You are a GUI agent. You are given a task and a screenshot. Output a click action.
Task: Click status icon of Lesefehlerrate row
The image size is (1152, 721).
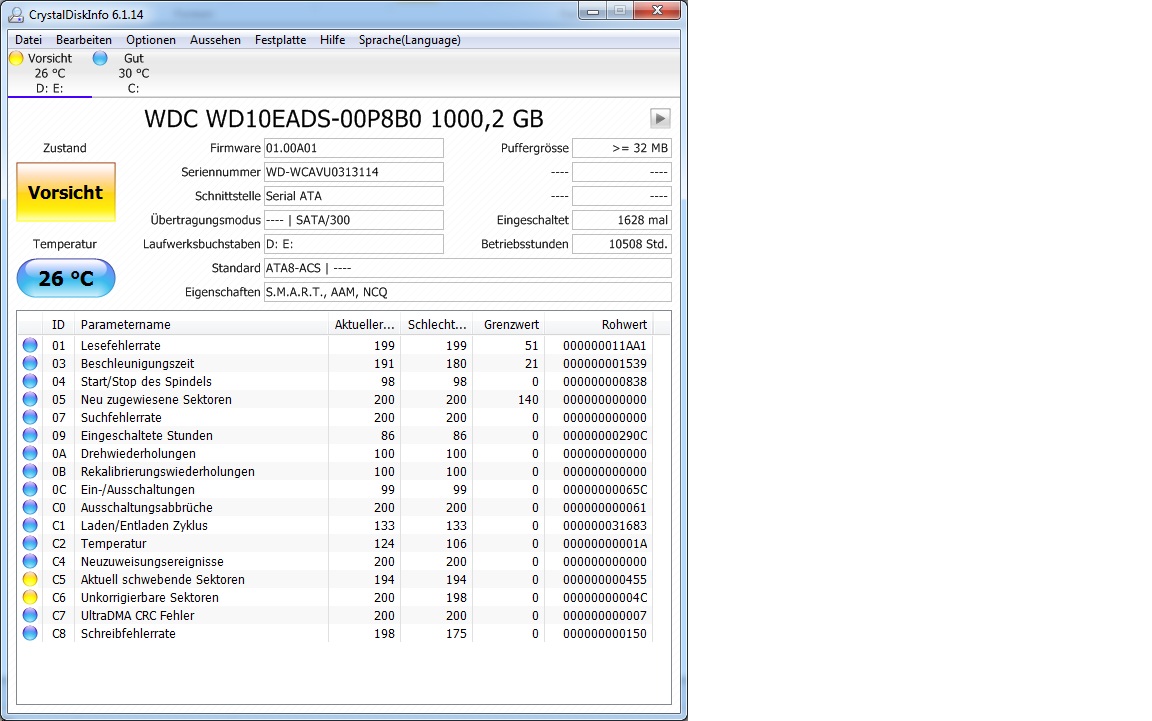[x=29, y=345]
